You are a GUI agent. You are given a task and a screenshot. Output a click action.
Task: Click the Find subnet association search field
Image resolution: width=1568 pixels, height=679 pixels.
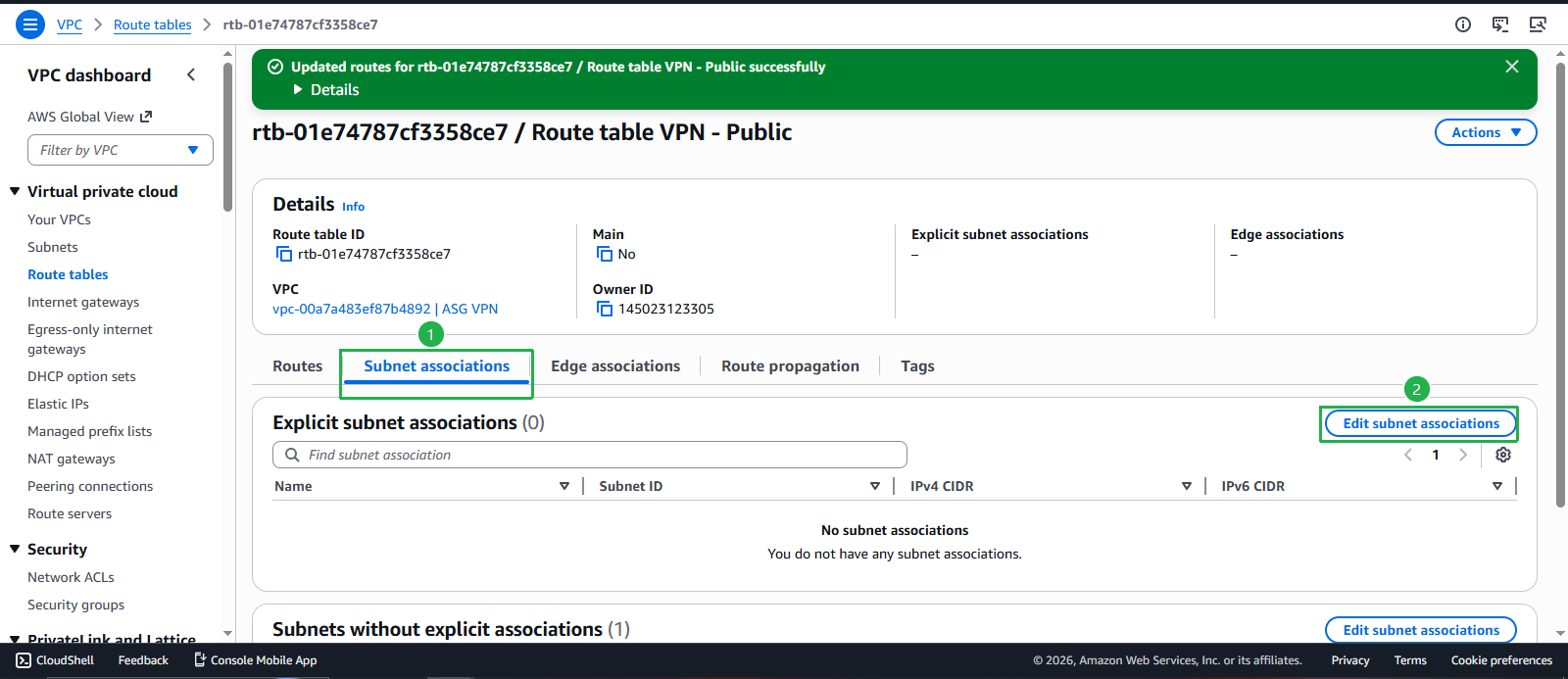[590, 455]
